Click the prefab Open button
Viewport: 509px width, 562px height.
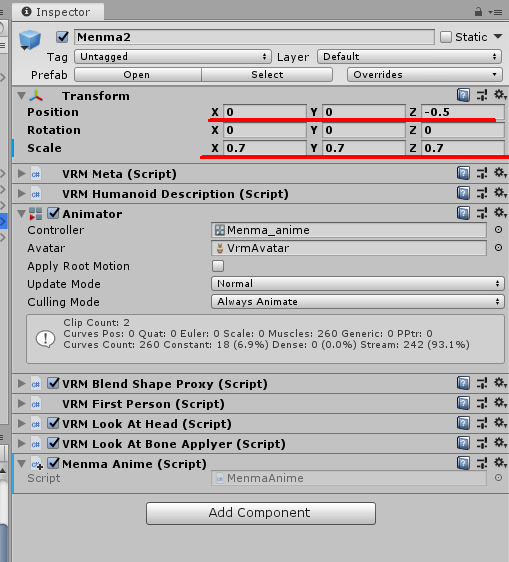click(138, 75)
